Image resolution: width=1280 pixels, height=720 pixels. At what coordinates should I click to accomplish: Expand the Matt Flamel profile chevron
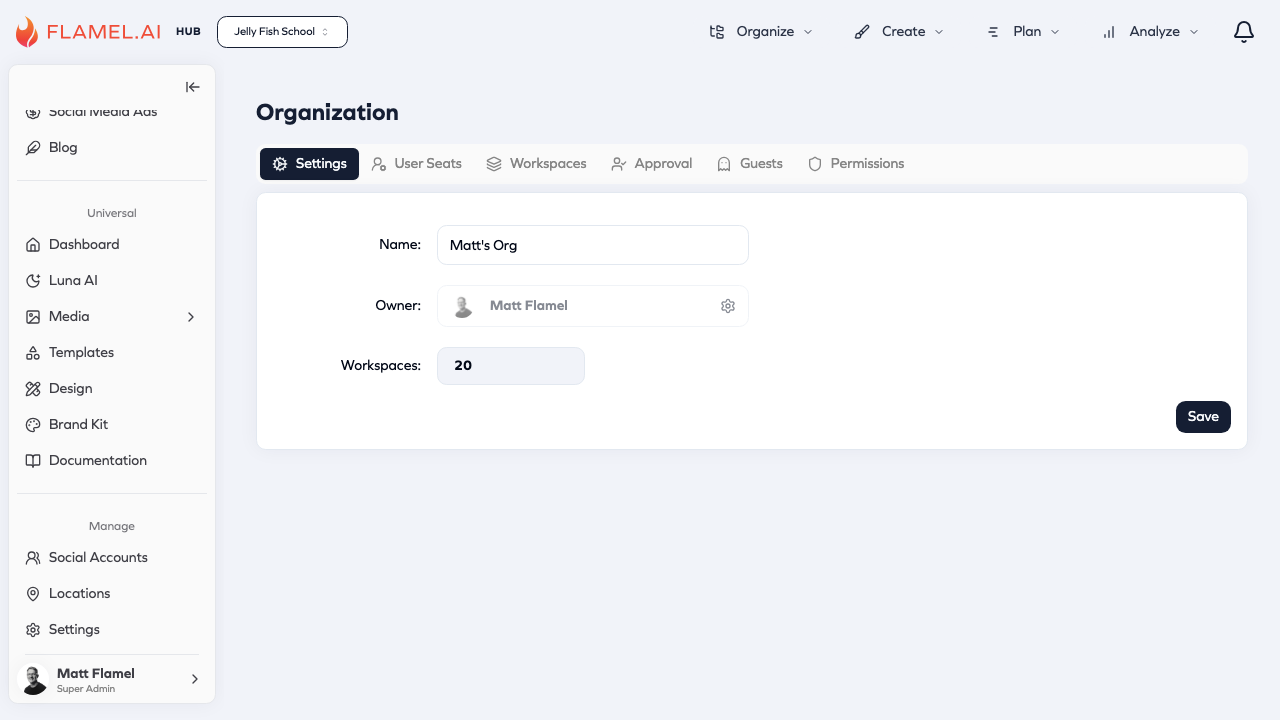pos(195,679)
